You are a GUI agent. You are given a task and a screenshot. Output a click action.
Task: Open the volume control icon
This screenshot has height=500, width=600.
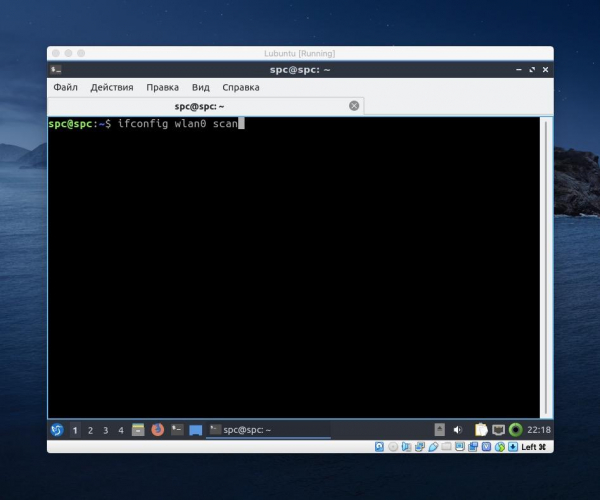tap(458, 430)
